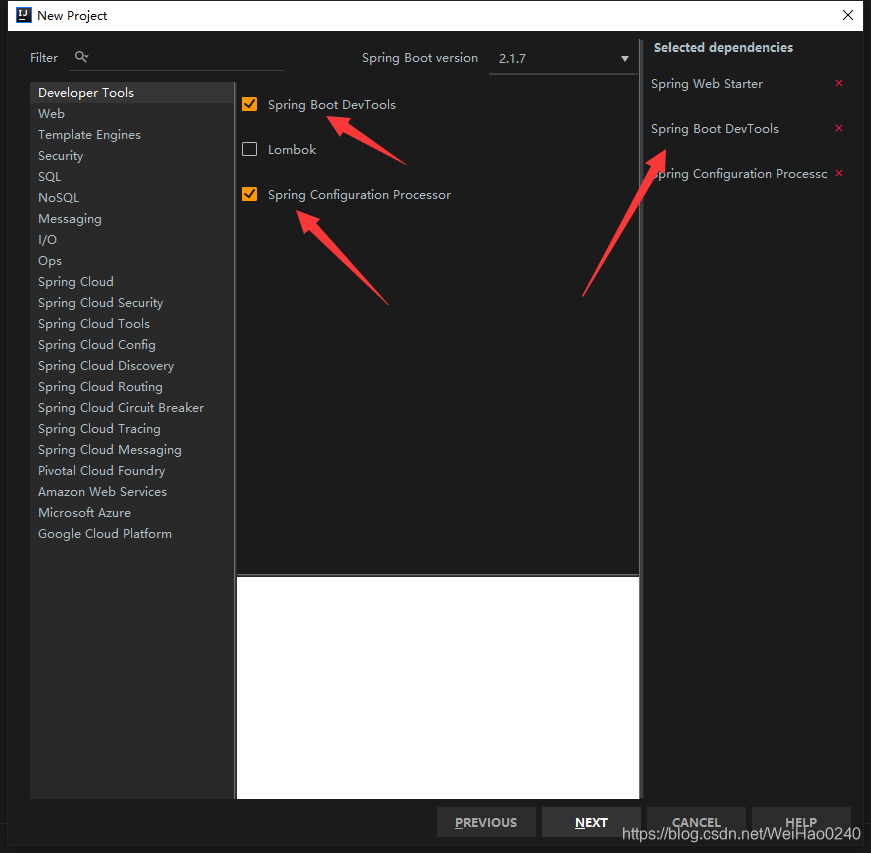Viewport: 871px width, 853px height.
Task: Click the NEXT button
Action: [591, 822]
